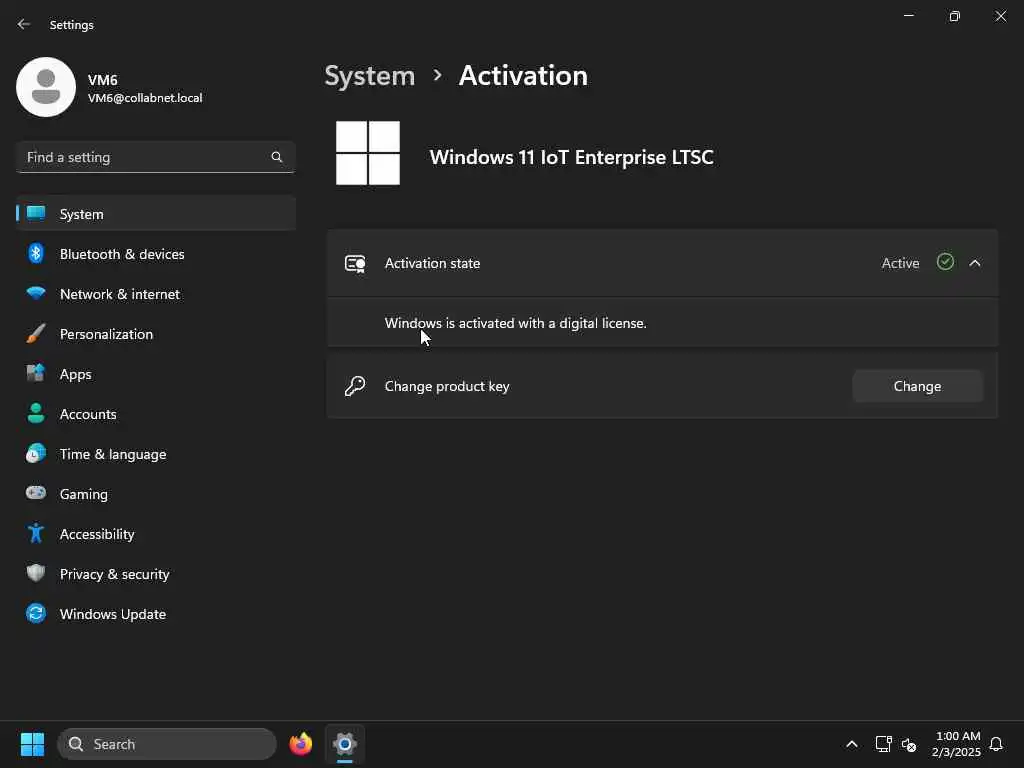Collapse the Activation state section chevron

pos(975,263)
